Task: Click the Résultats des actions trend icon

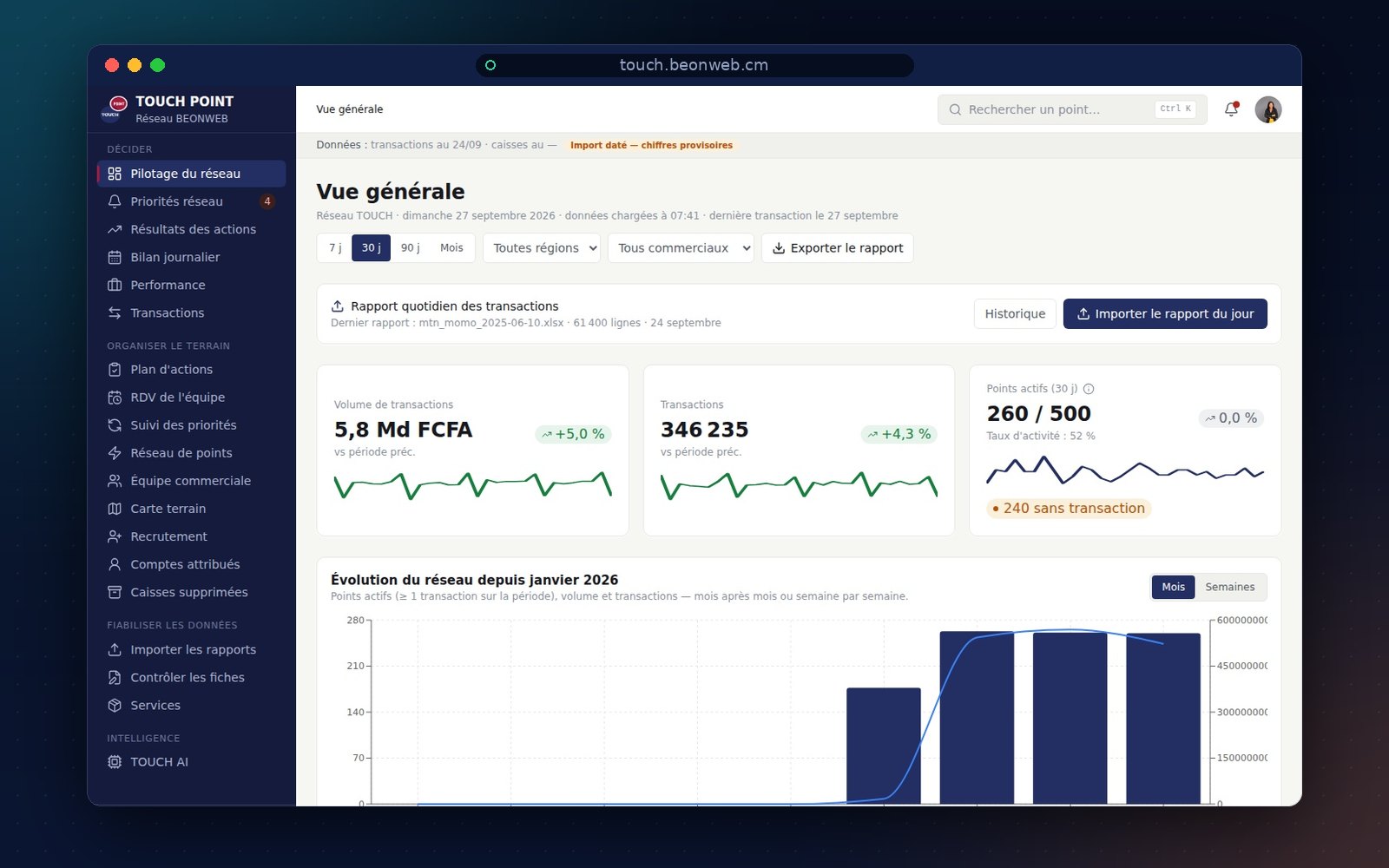Action: (x=115, y=229)
